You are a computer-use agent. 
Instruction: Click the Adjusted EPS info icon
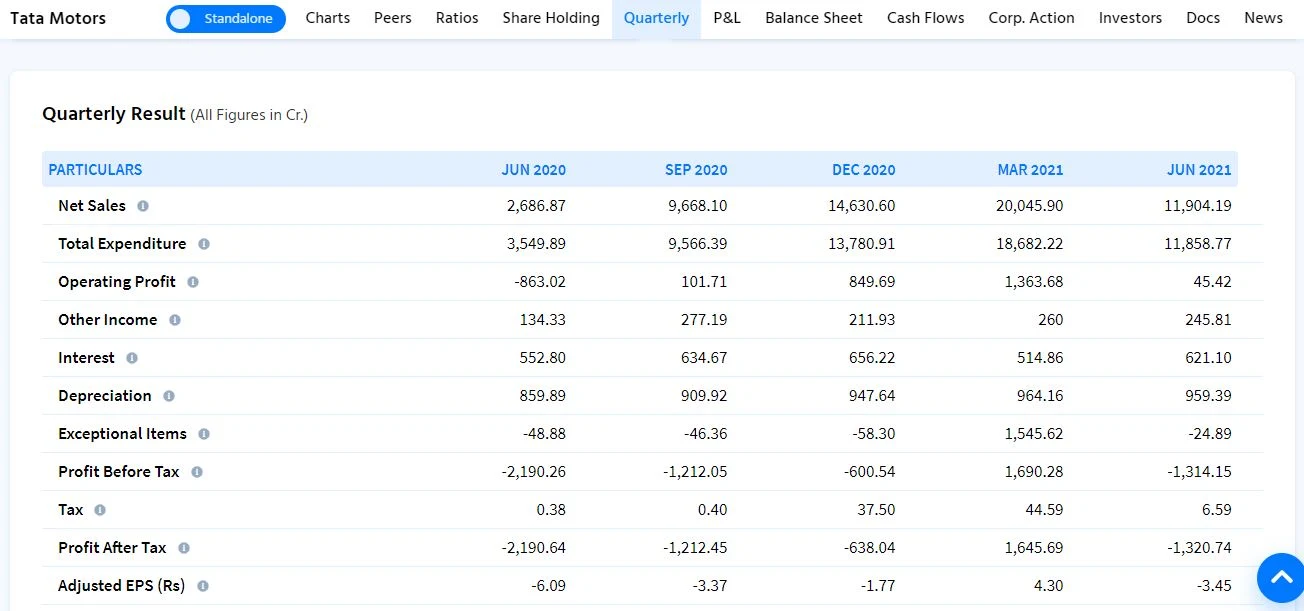tap(201, 586)
